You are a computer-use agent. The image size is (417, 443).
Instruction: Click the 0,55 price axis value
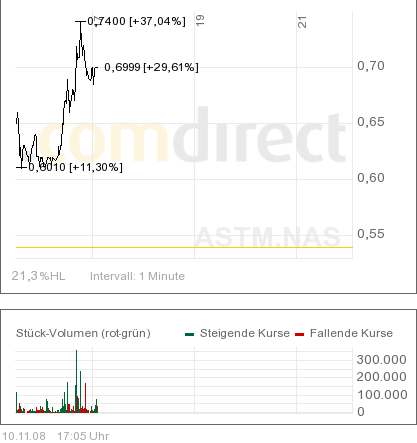pos(371,234)
